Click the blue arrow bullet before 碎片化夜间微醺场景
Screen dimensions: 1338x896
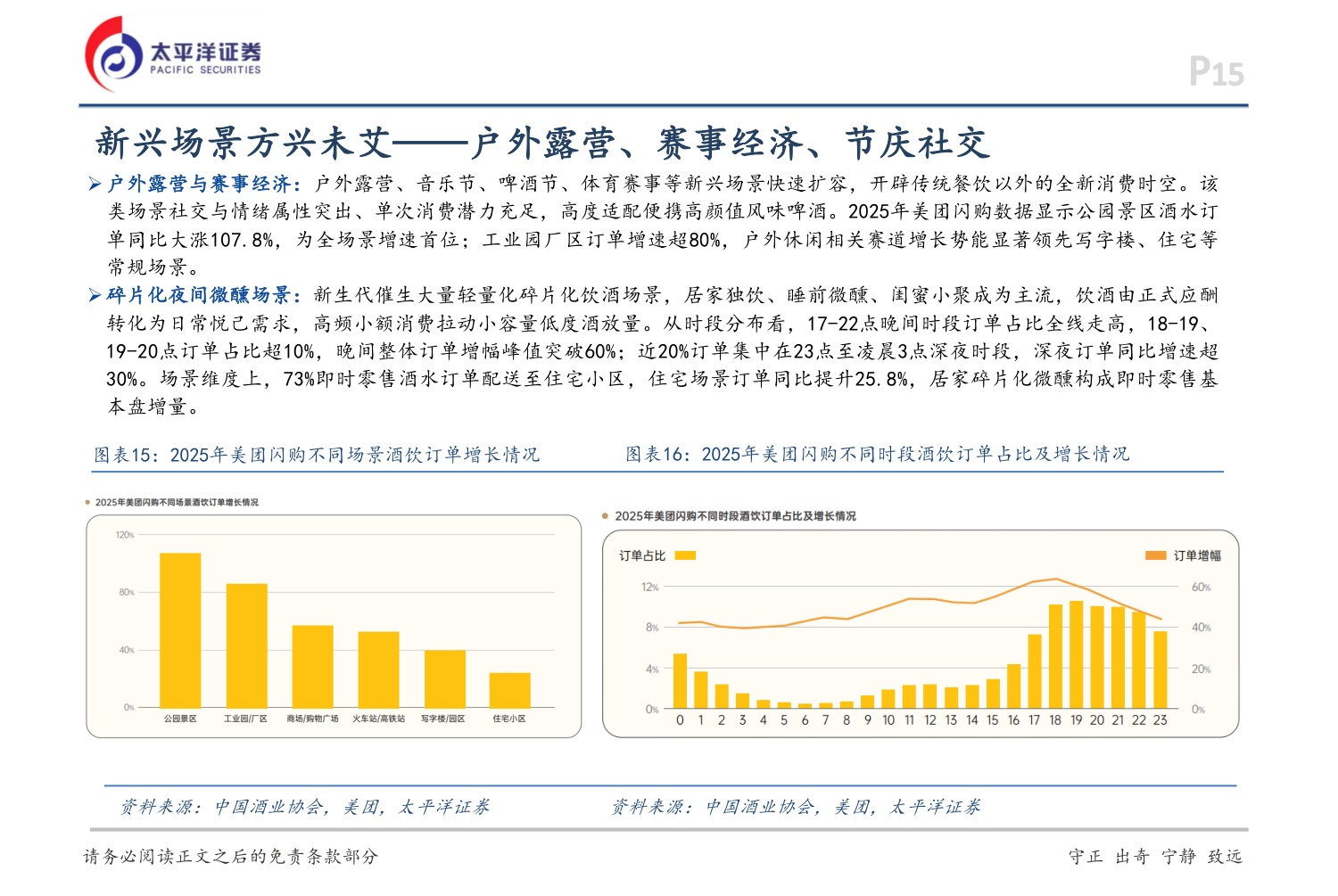tap(95, 296)
